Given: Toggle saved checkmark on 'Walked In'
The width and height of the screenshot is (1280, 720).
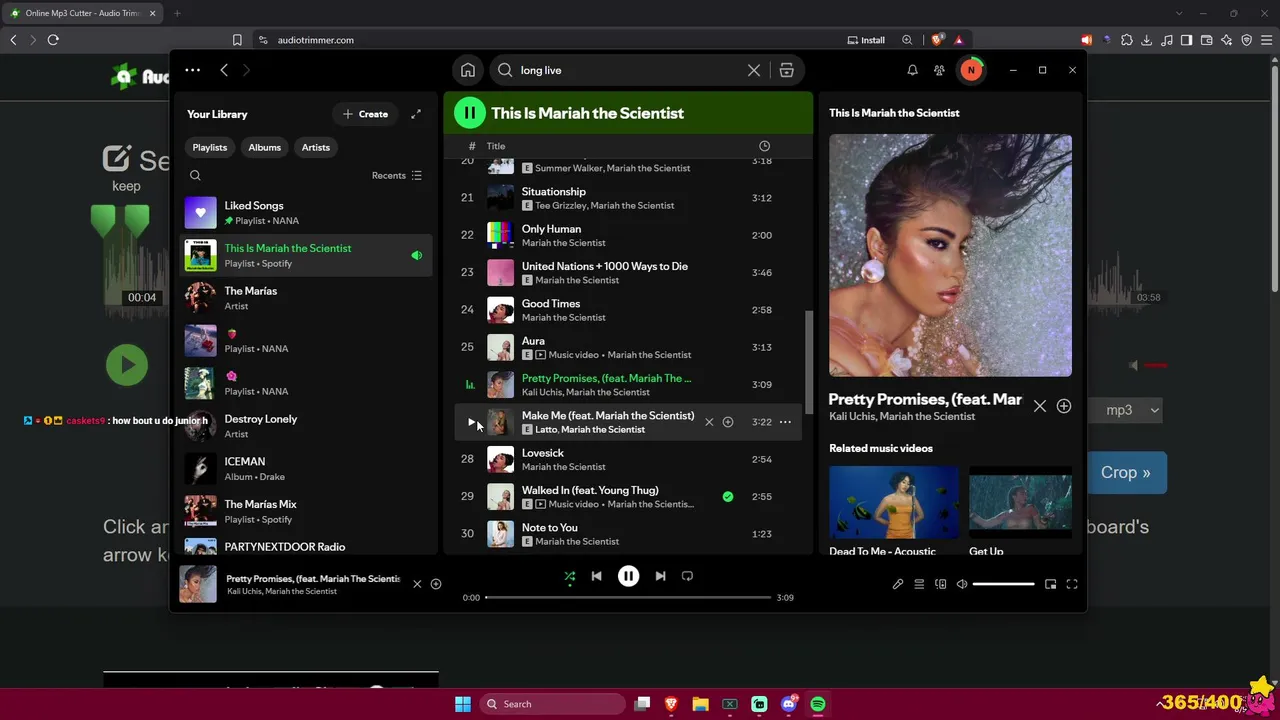Looking at the screenshot, I should point(728,497).
